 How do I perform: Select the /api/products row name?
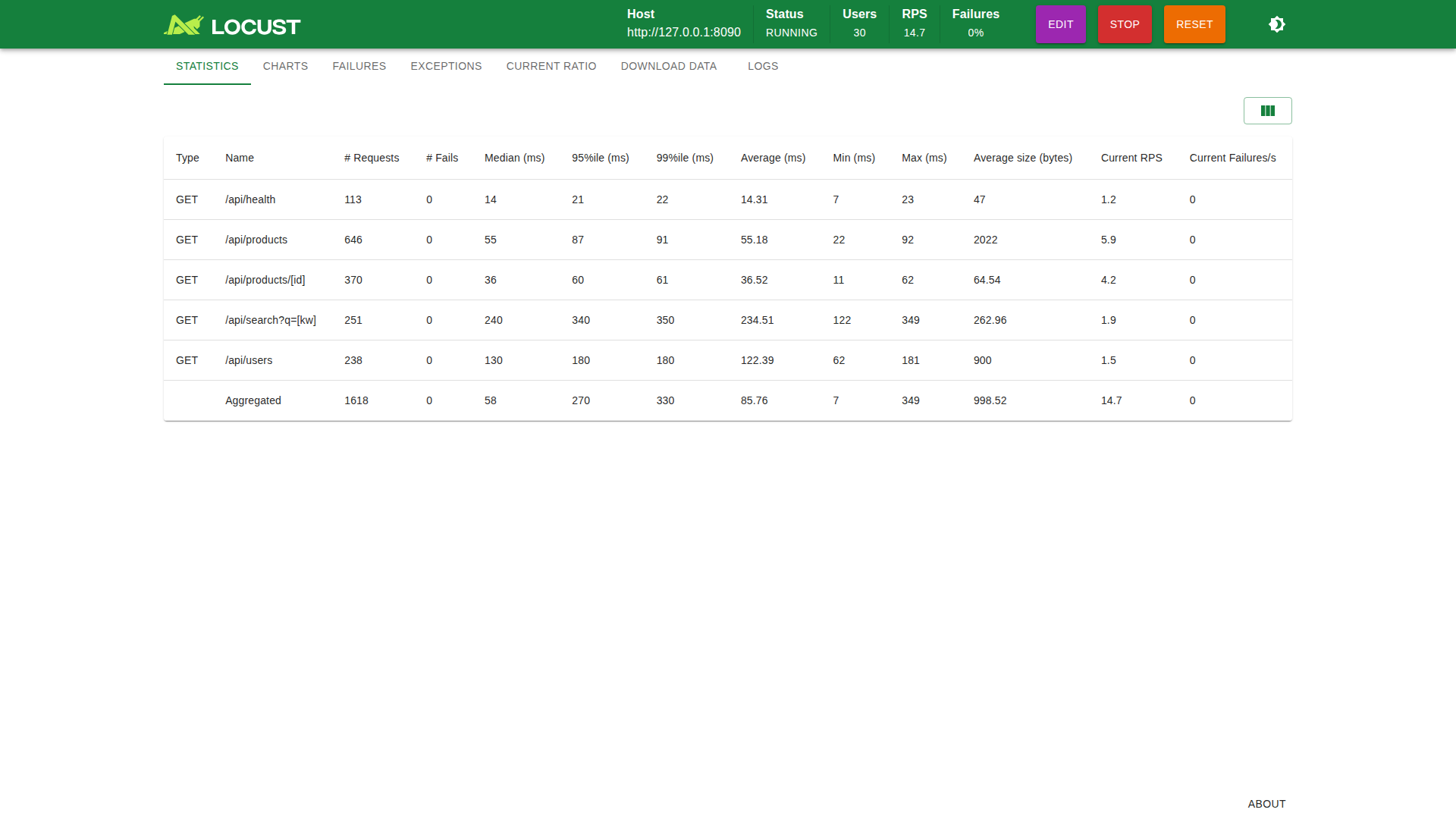[x=256, y=240]
